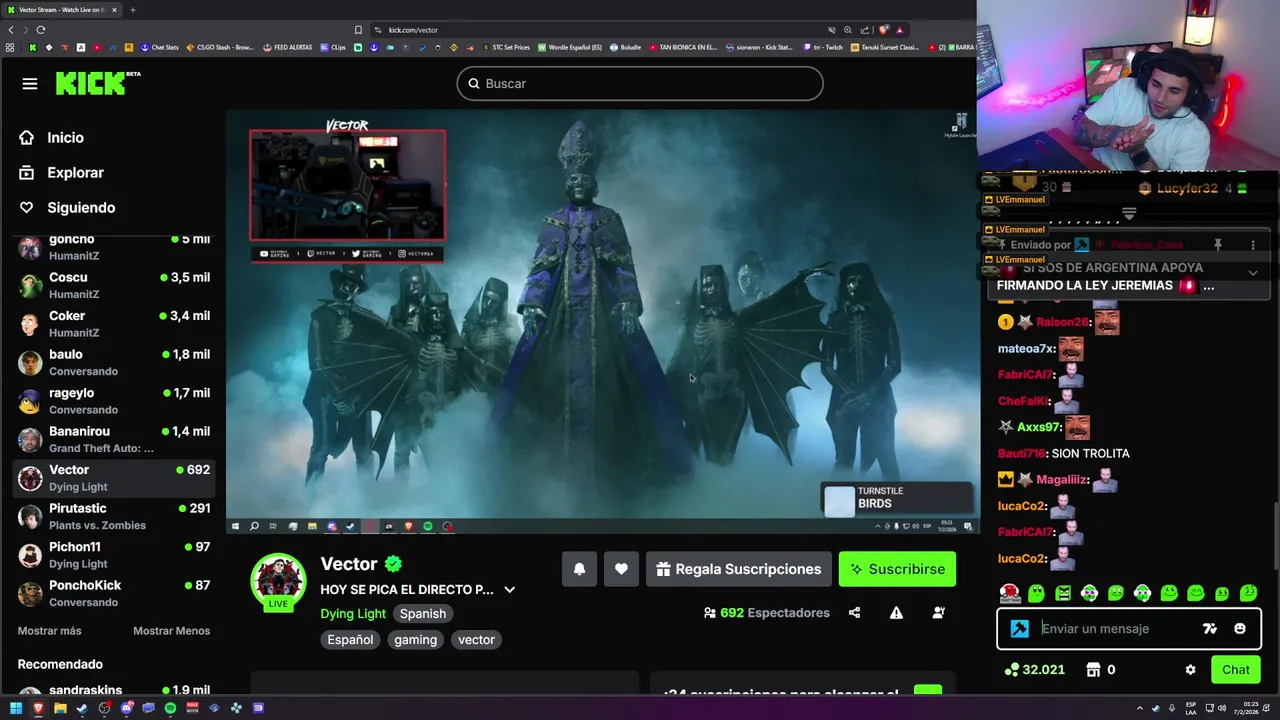Open Coscu's channel in the sidebar

tap(115, 285)
